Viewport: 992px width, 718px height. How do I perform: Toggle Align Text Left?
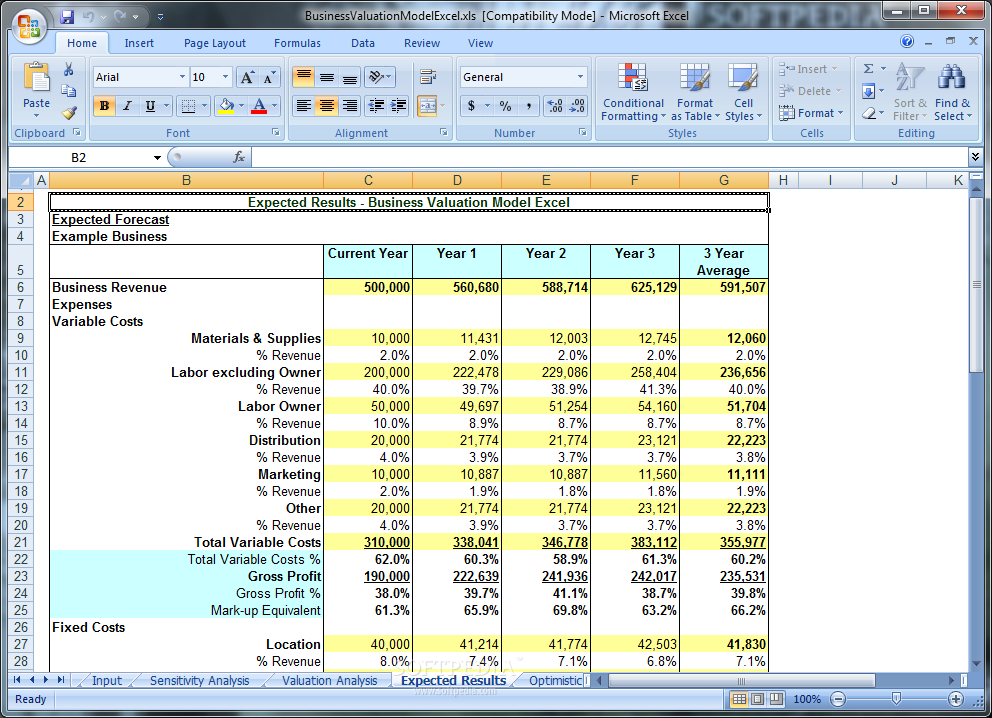point(304,106)
